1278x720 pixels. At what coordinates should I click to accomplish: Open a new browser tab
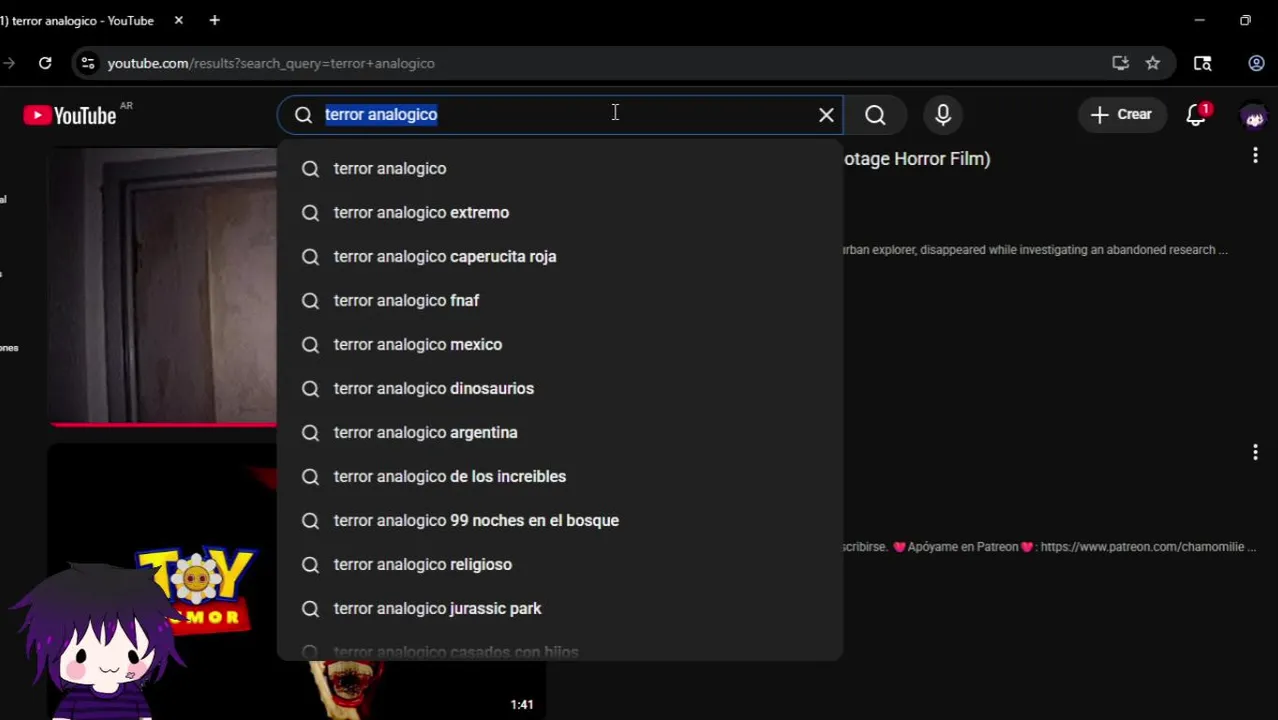coord(214,20)
